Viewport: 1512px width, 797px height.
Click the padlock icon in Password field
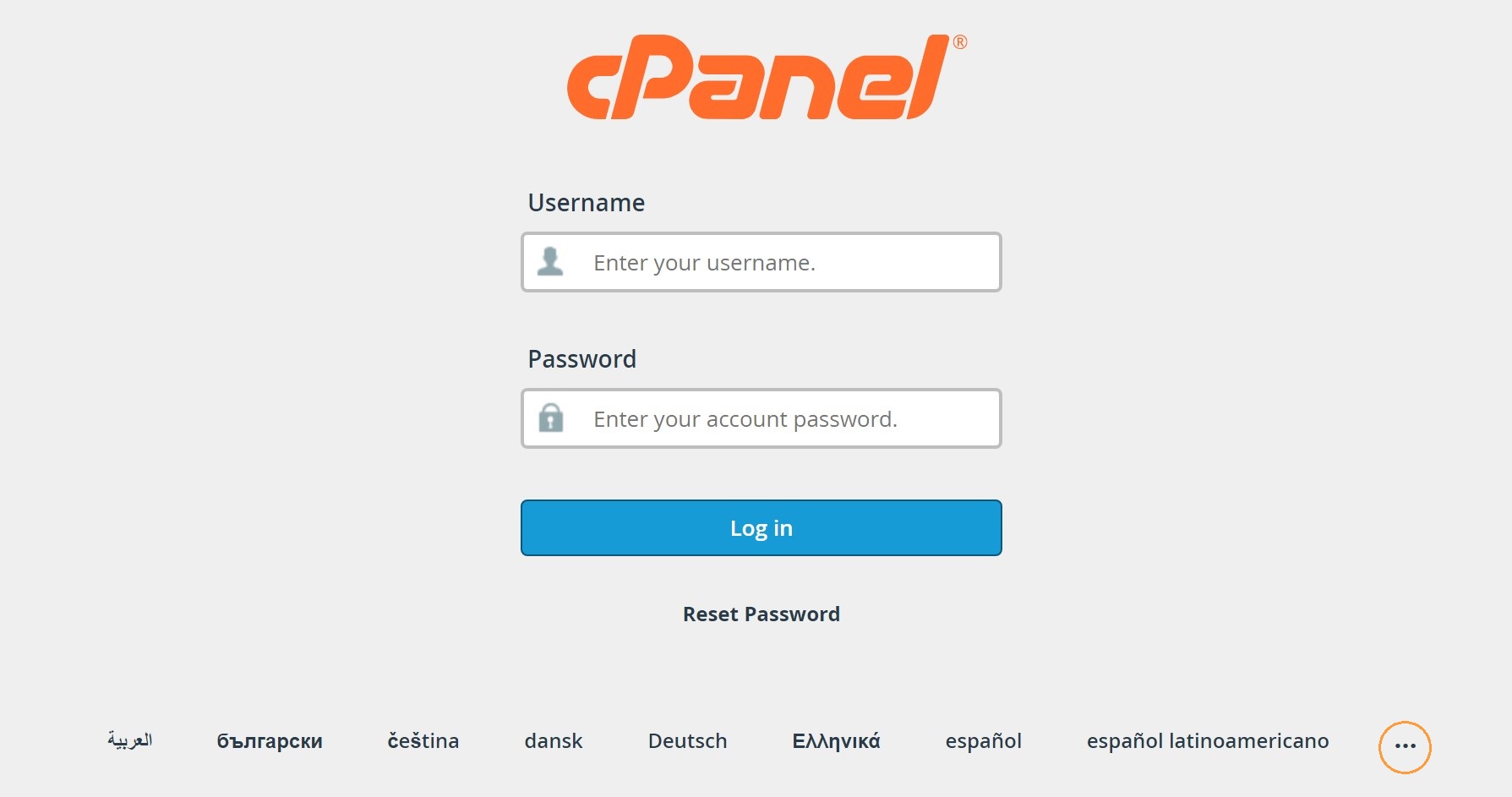click(x=551, y=418)
